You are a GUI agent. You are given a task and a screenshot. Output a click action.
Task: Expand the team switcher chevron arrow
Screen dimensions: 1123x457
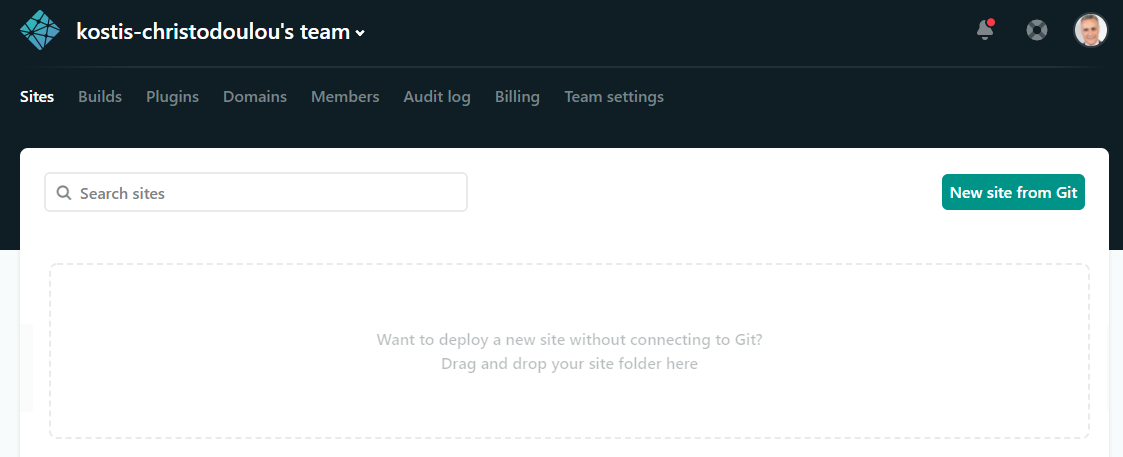pyautogui.click(x=360, y=33)
